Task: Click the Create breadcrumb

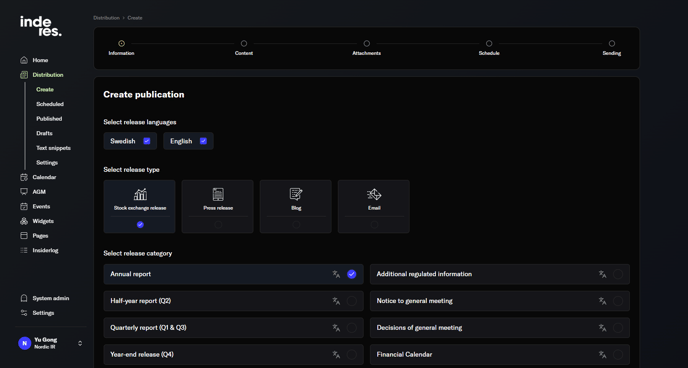Action: click(135, 18)
